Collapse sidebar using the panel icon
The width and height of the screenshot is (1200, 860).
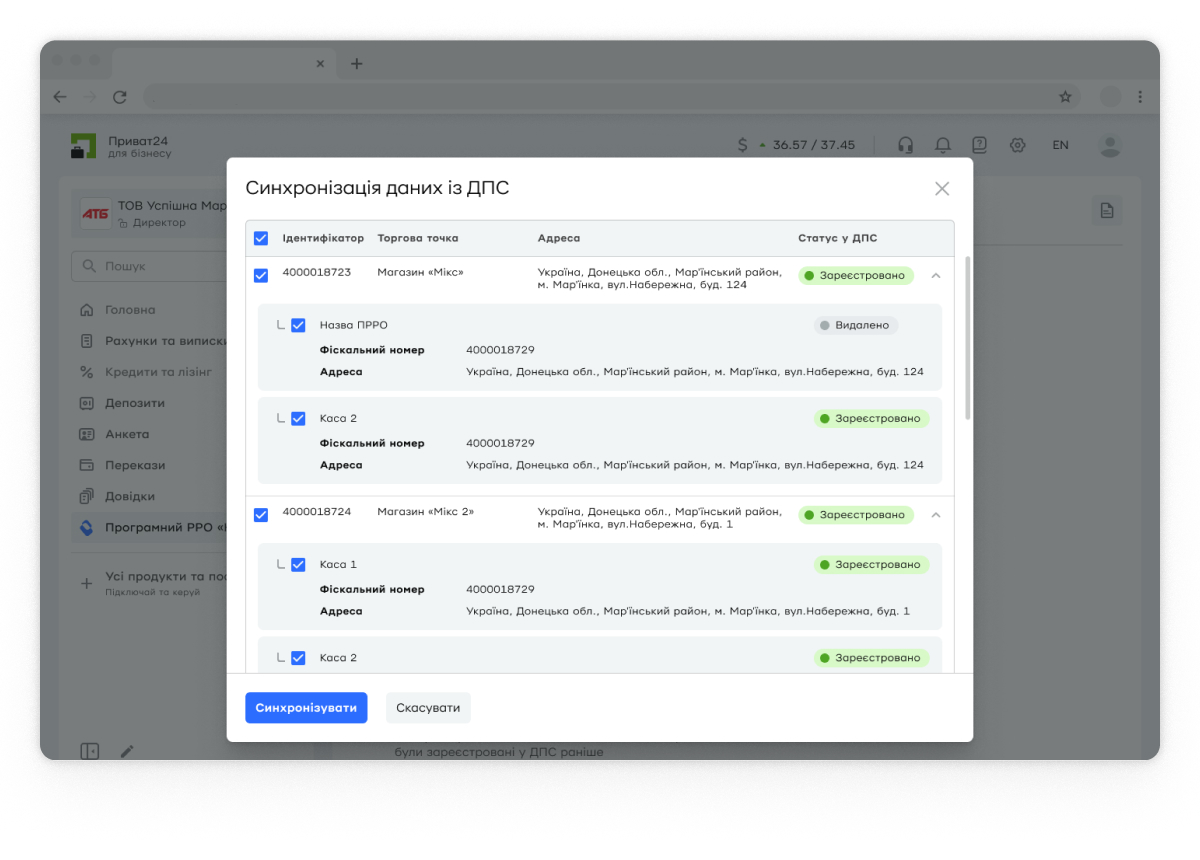pyautogui.click(x=90, y=751)
